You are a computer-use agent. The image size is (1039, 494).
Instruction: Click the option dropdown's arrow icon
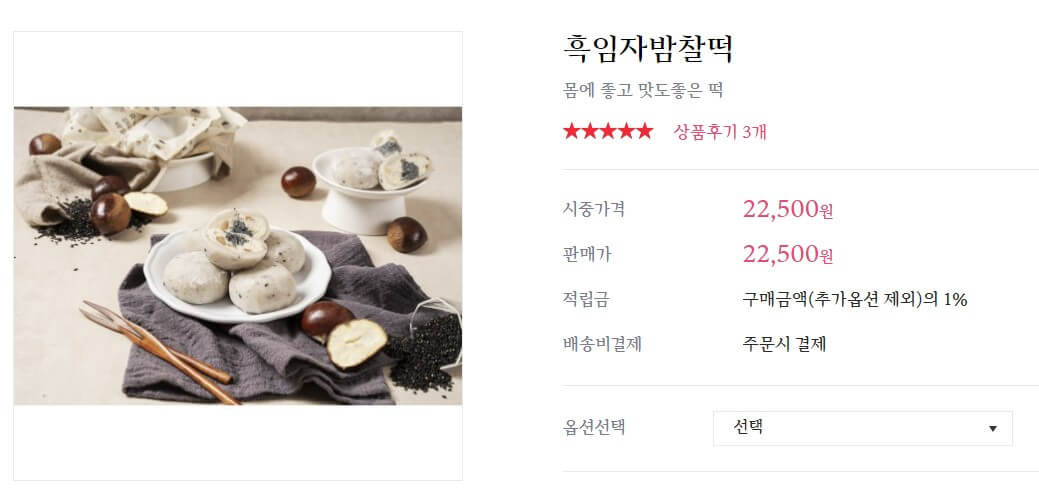993,429
